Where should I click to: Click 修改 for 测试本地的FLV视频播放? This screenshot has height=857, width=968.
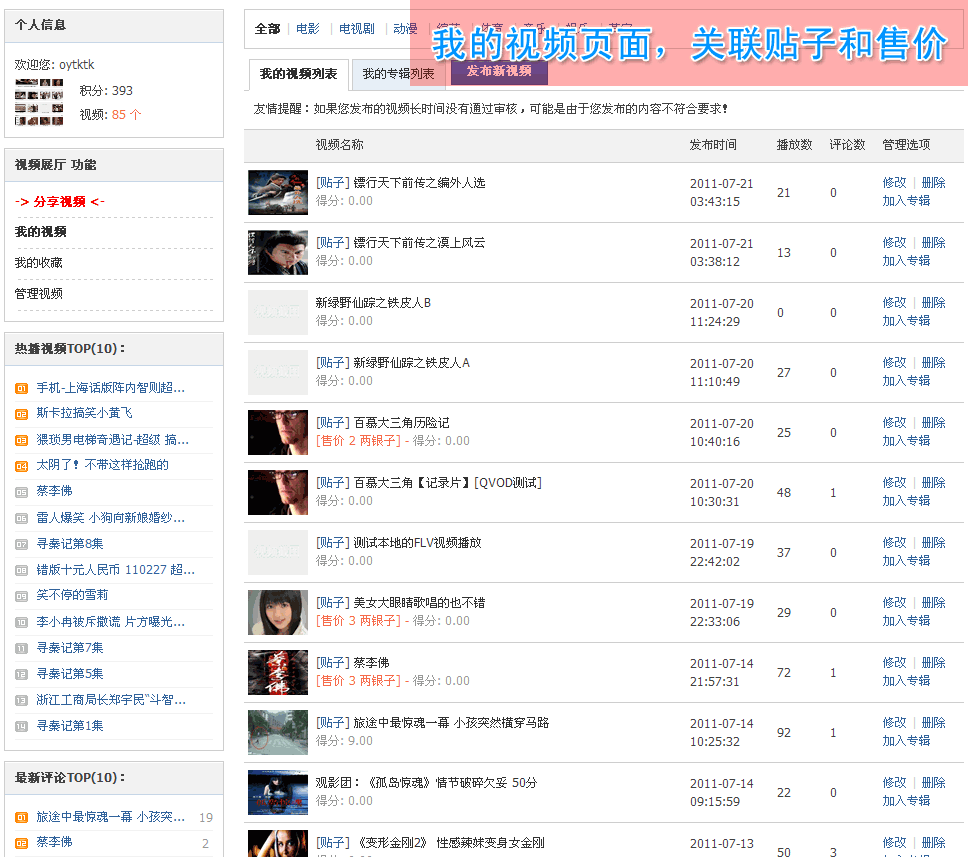(x=895, y=542)
